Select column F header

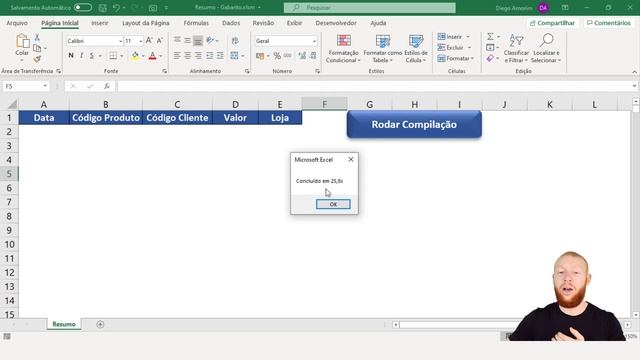pos(324,104)
